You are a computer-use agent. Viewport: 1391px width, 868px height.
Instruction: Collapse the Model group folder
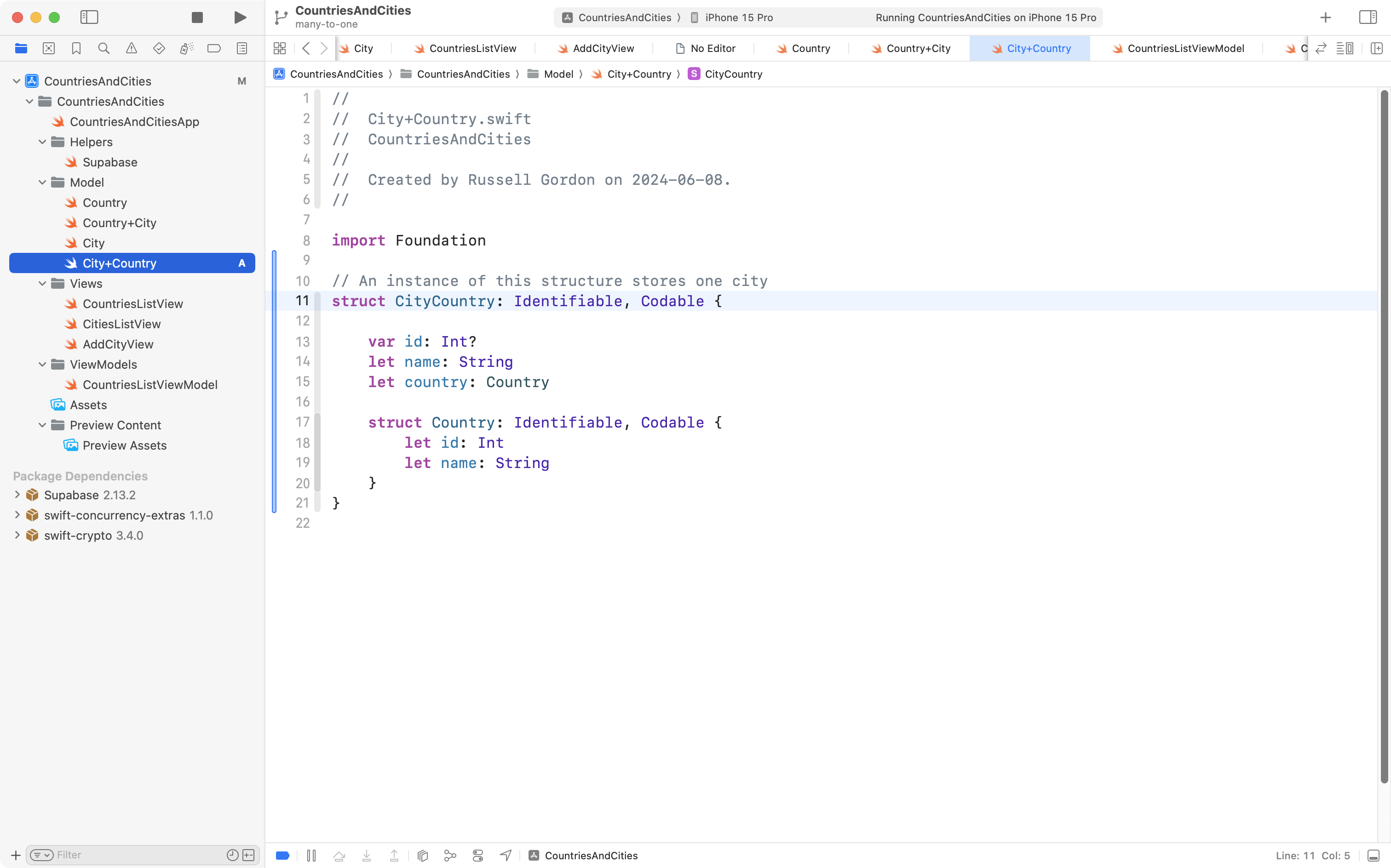pos(42,182)
